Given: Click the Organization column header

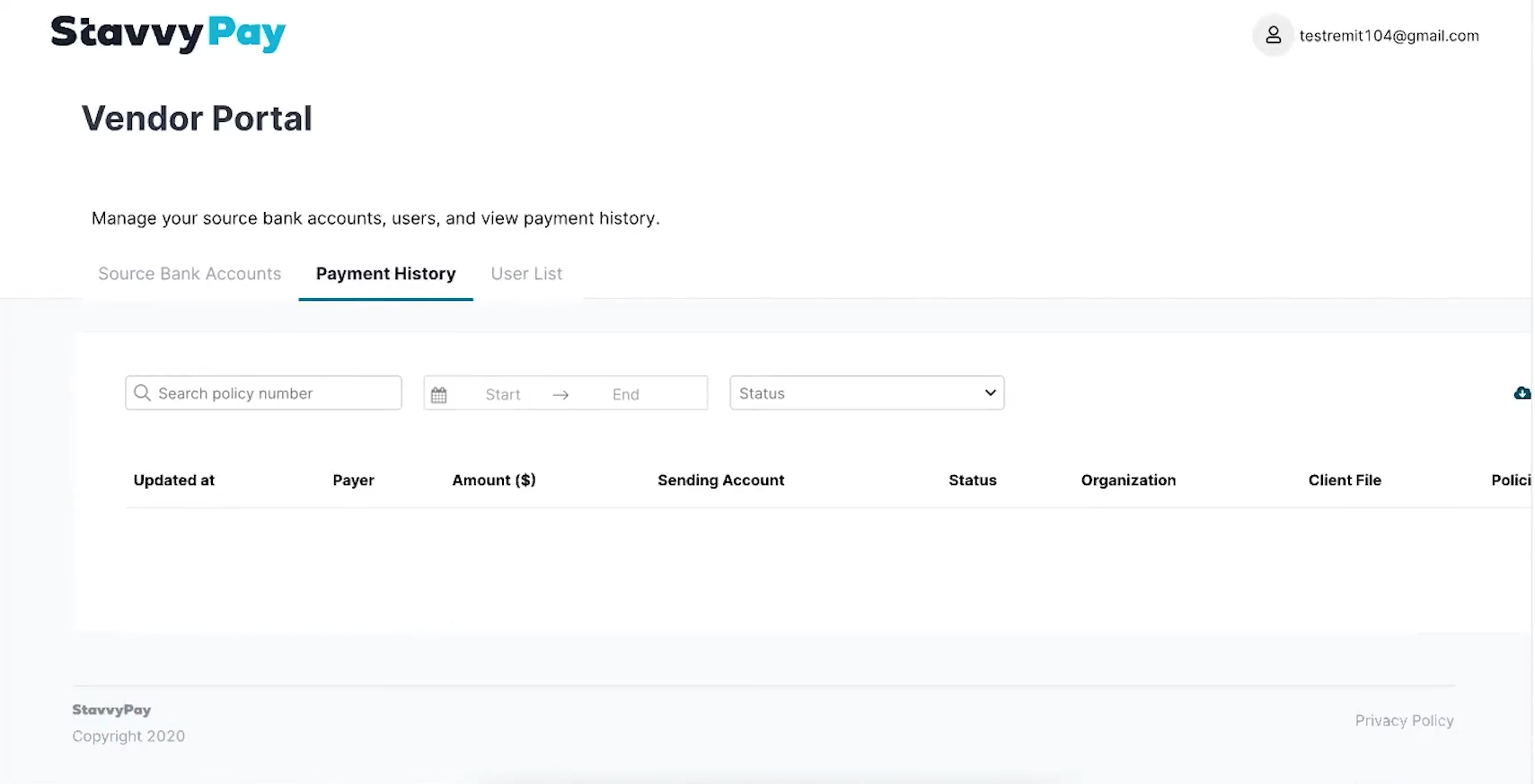Looking at the screenshot, I should pos(1128,480).
